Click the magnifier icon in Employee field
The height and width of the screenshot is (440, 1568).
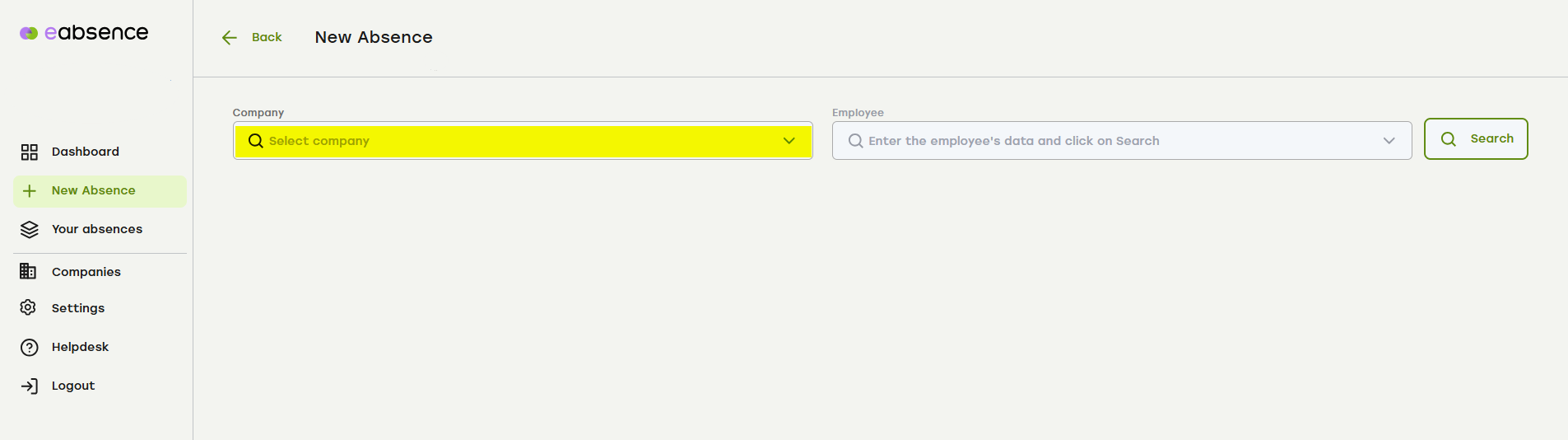click(856, 141)
